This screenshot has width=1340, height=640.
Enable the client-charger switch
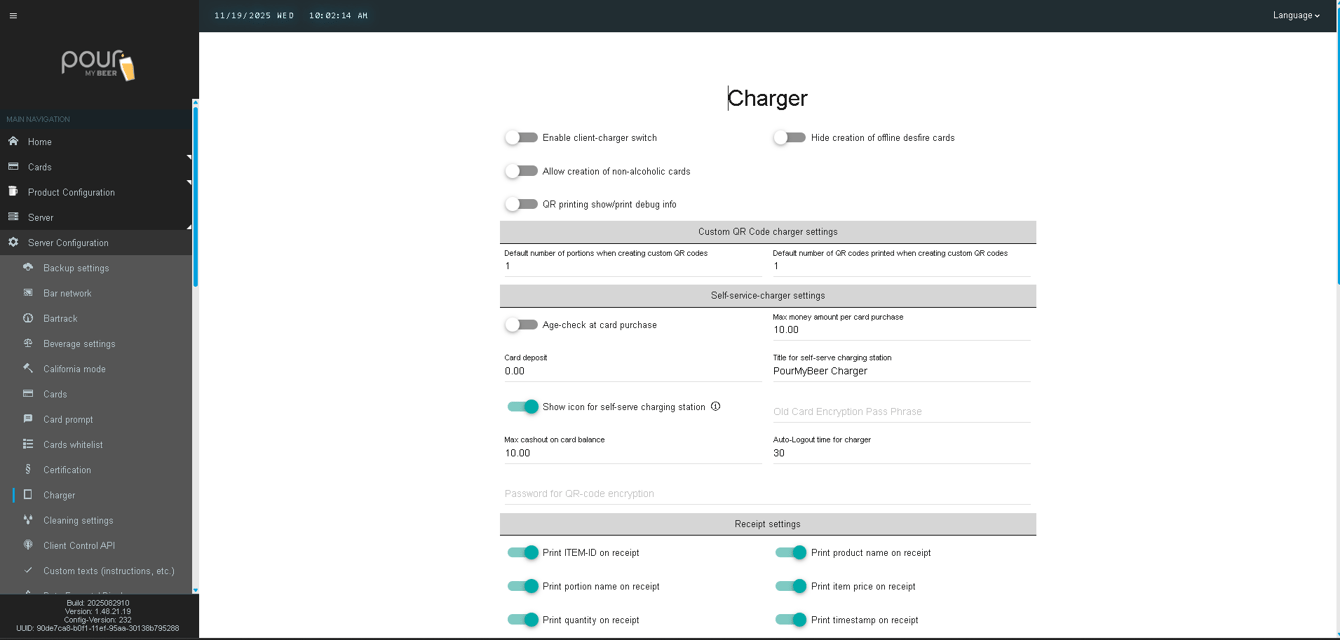point(521,137)
